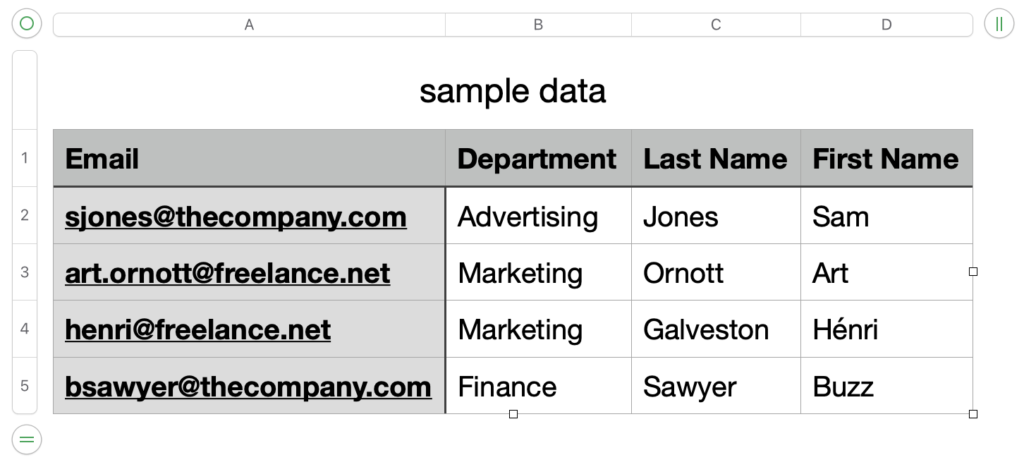Click the Department header cell
The image size is (1024, 467).
point(538,158)
